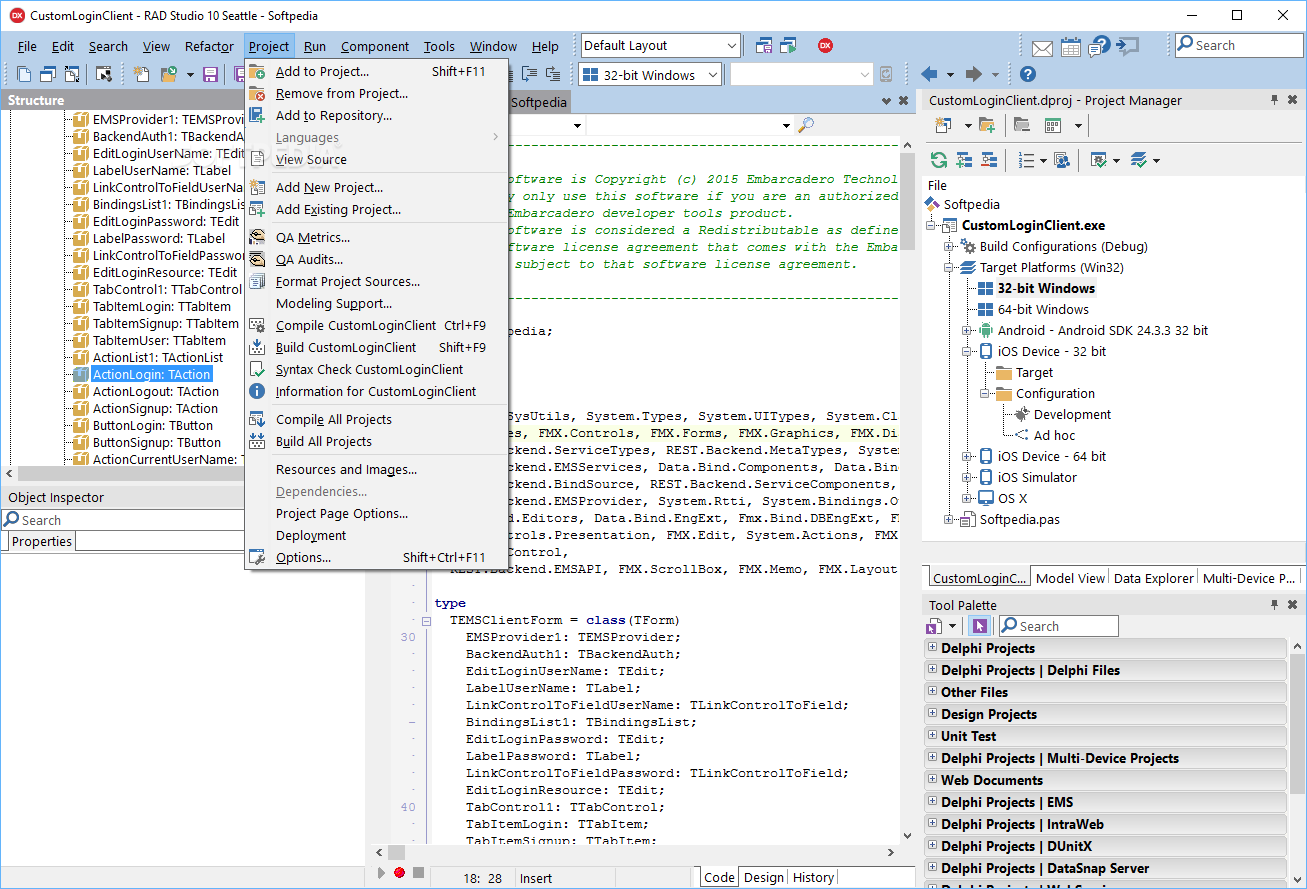Click the Tool Palette vertical scrollbar
This screenshot has height=889, width=1307.
(x=1297, y=762)
